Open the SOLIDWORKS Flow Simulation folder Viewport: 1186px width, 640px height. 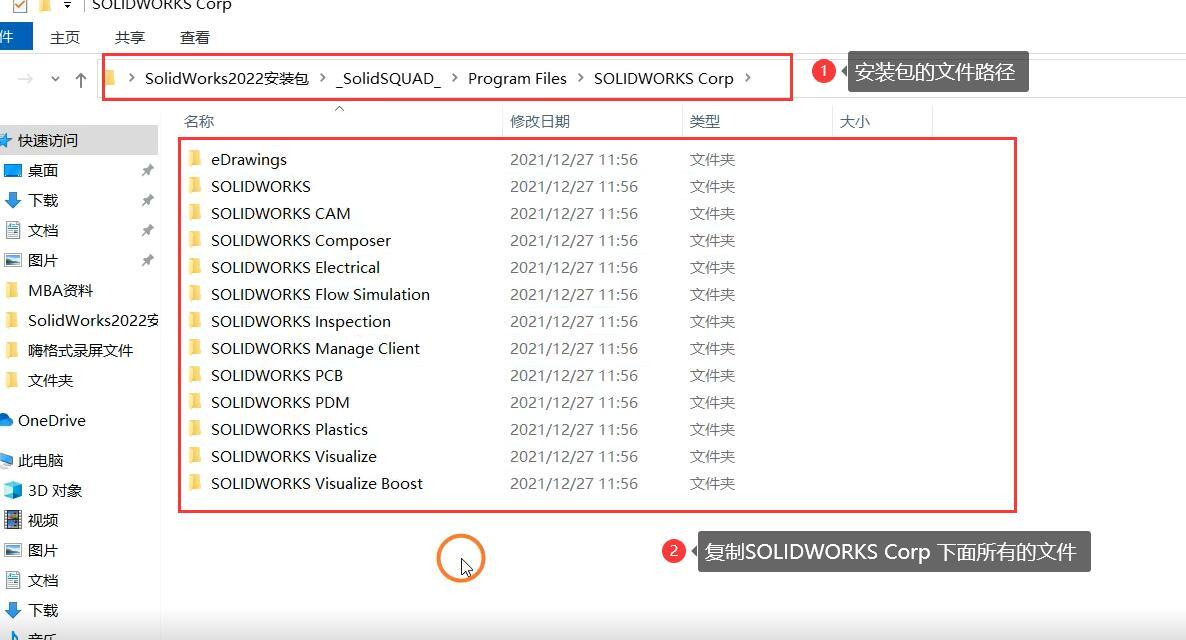tap(320, 294)
